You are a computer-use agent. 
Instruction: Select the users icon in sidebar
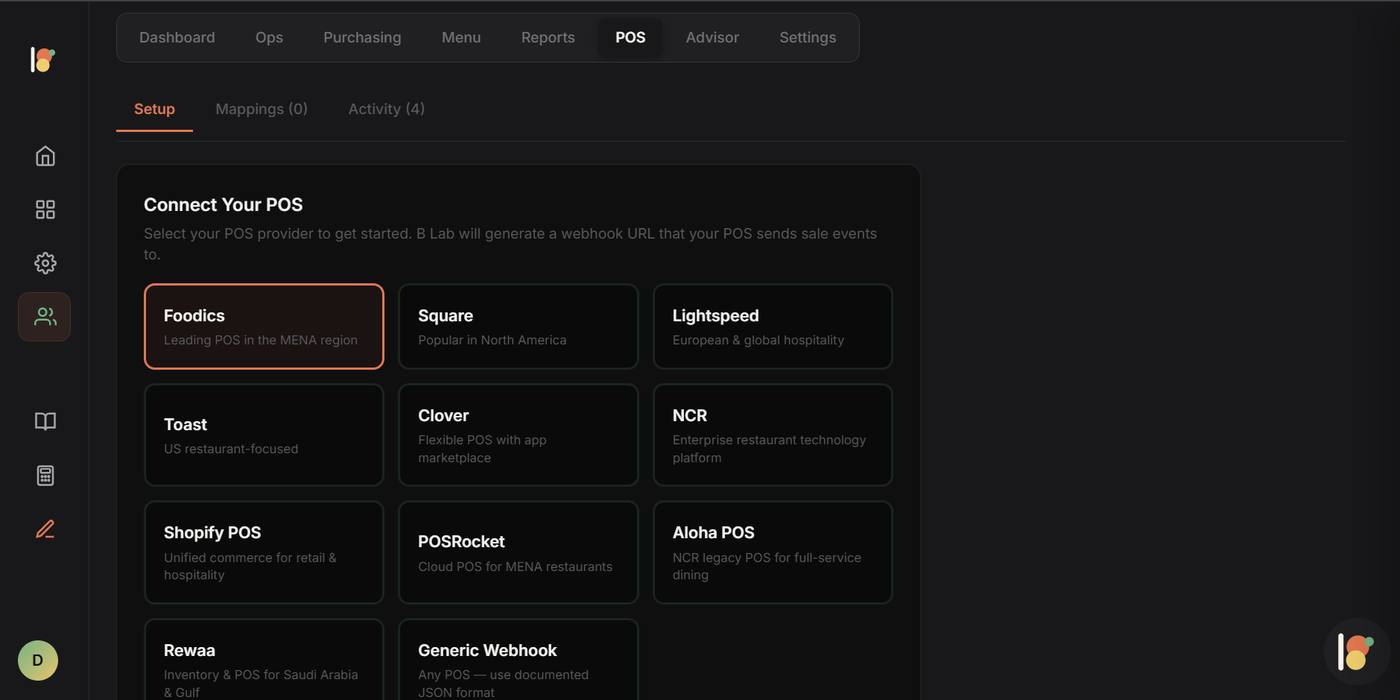(44, 317)
